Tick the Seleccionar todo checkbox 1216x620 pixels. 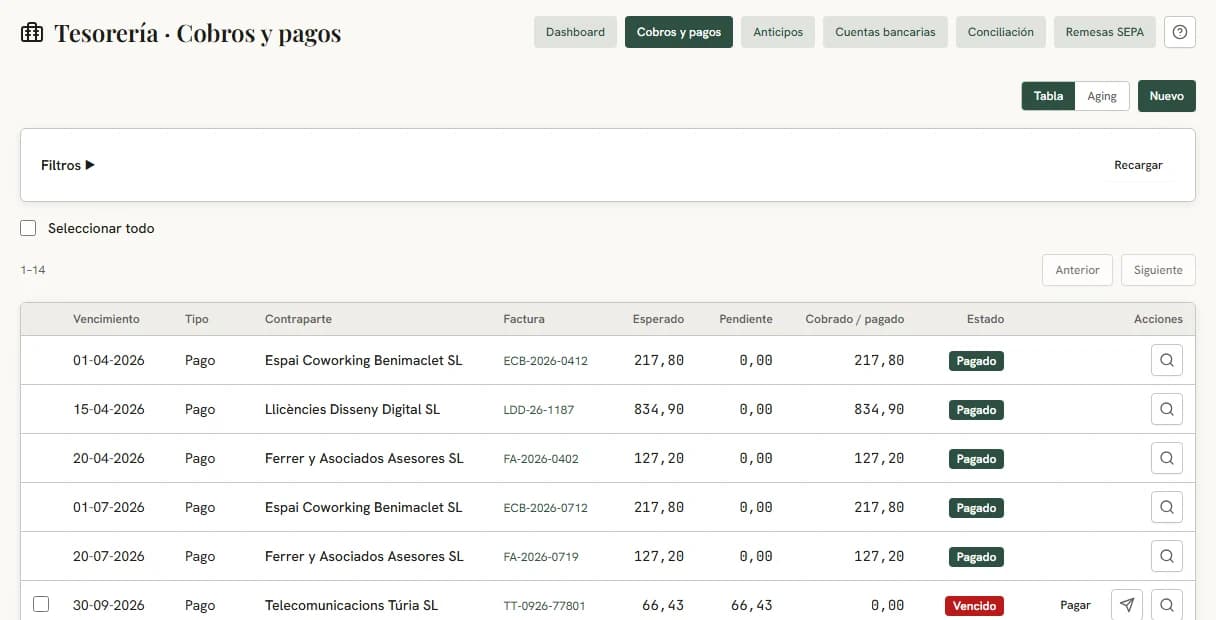(28, 228)
